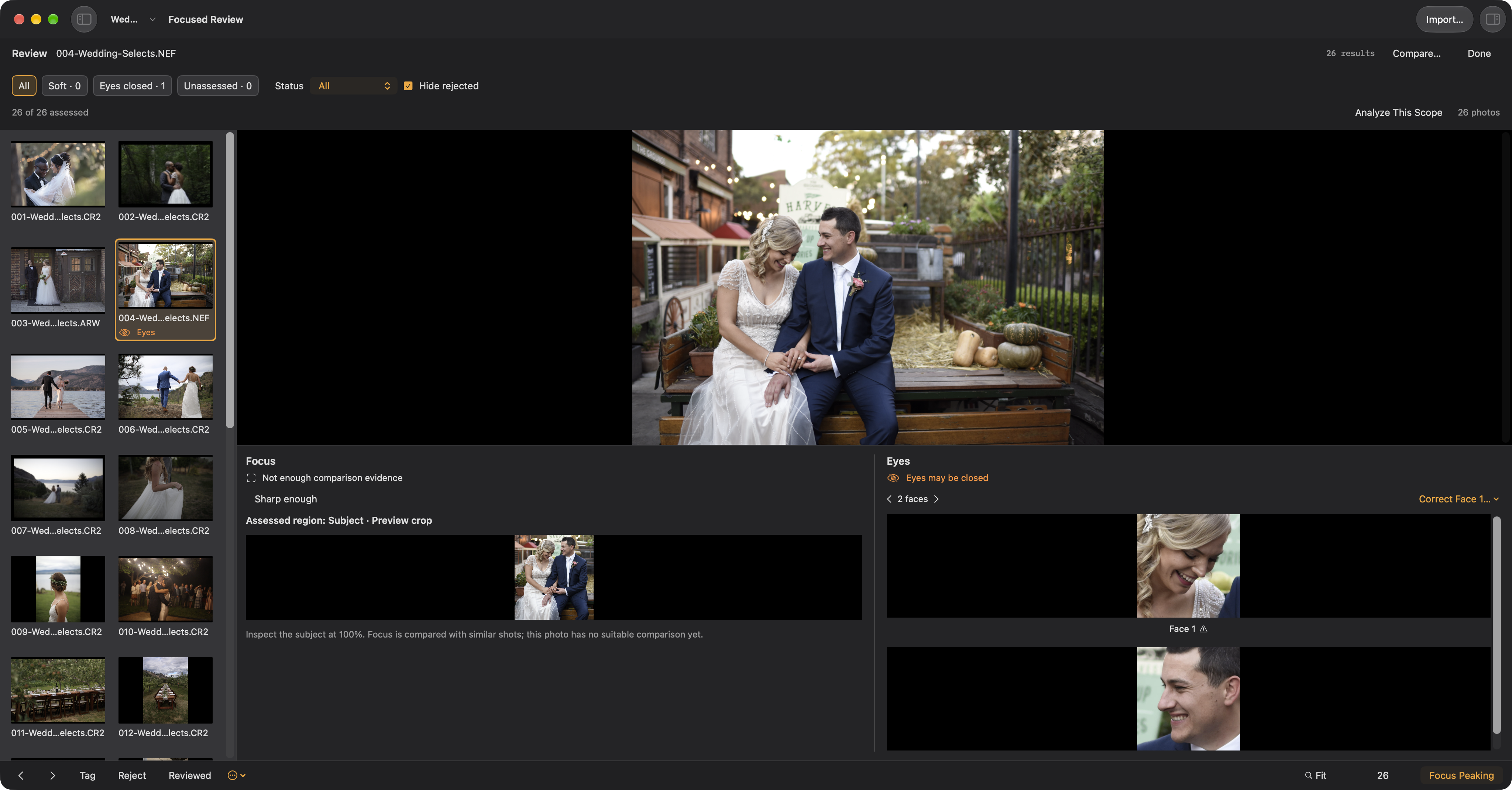Show next face chevron

[x=936, y=499]
